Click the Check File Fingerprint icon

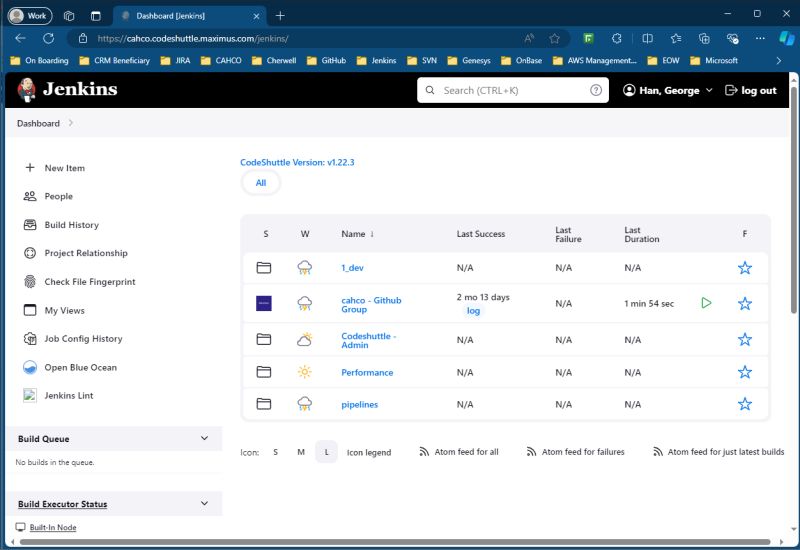coord(30,281)
